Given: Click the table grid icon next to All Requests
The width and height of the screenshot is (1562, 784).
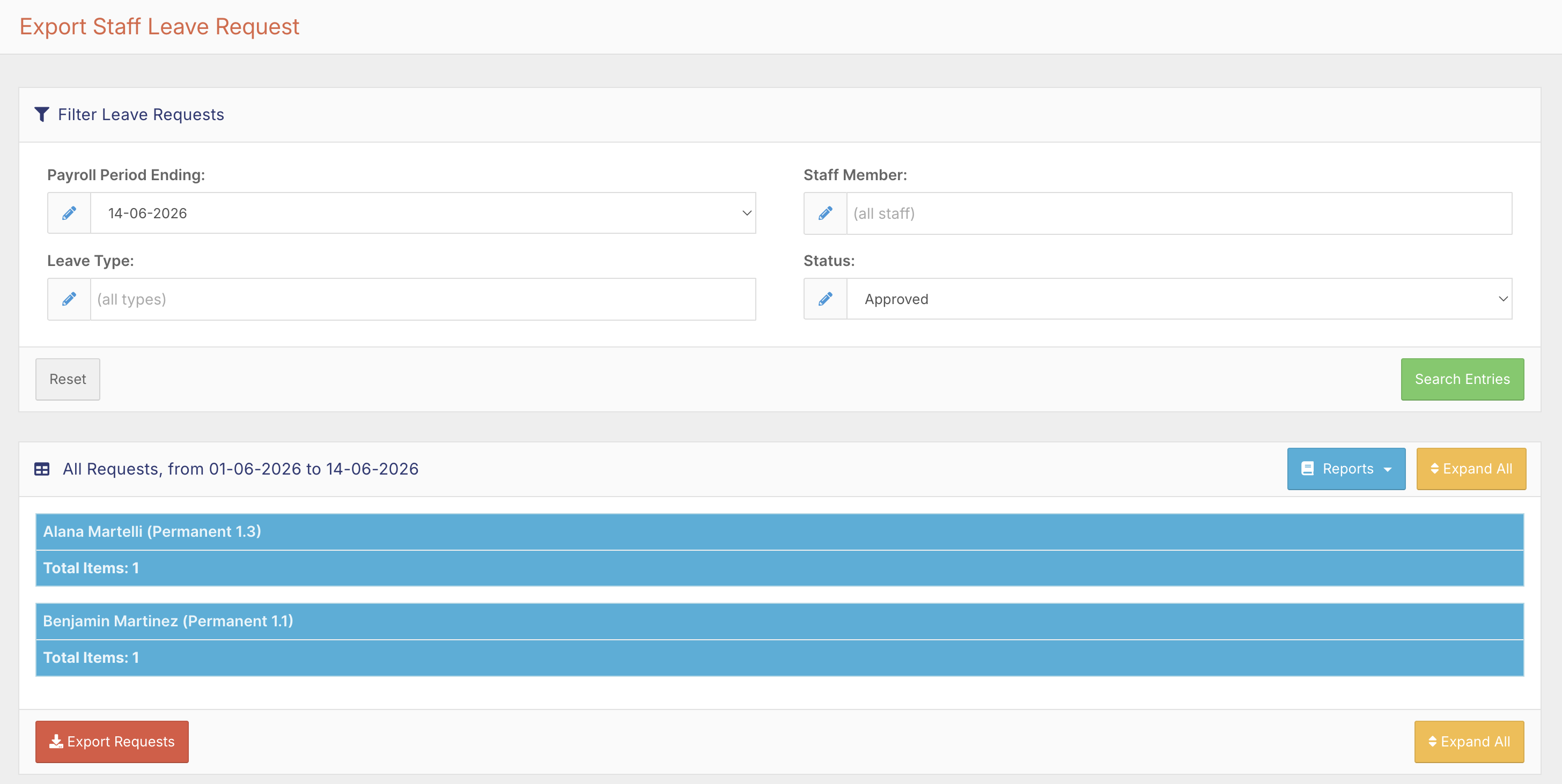Looking at the screenshot, I should [x=42, y=469].
